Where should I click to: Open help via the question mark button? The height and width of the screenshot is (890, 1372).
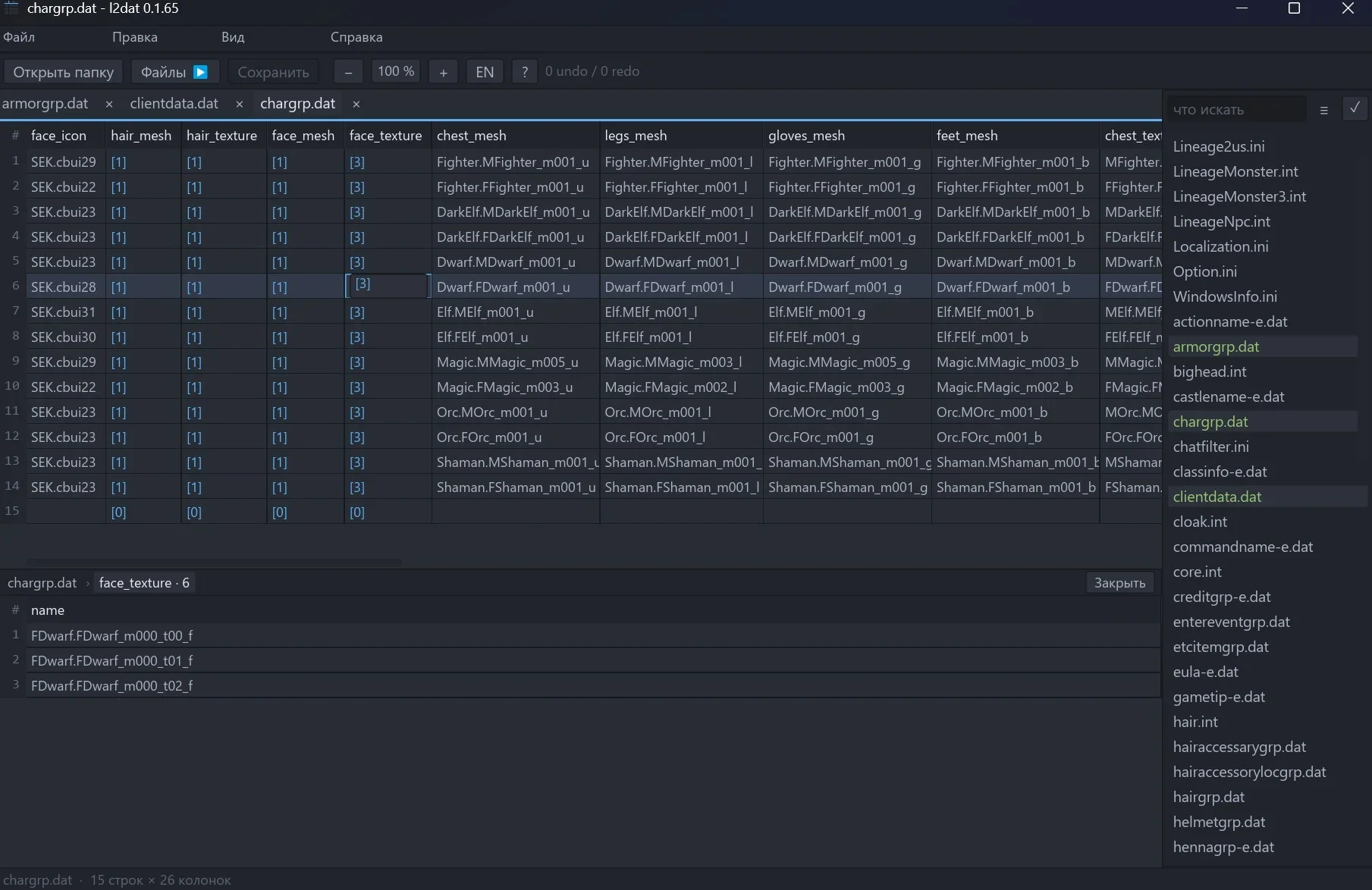click(x=524, y=72)
